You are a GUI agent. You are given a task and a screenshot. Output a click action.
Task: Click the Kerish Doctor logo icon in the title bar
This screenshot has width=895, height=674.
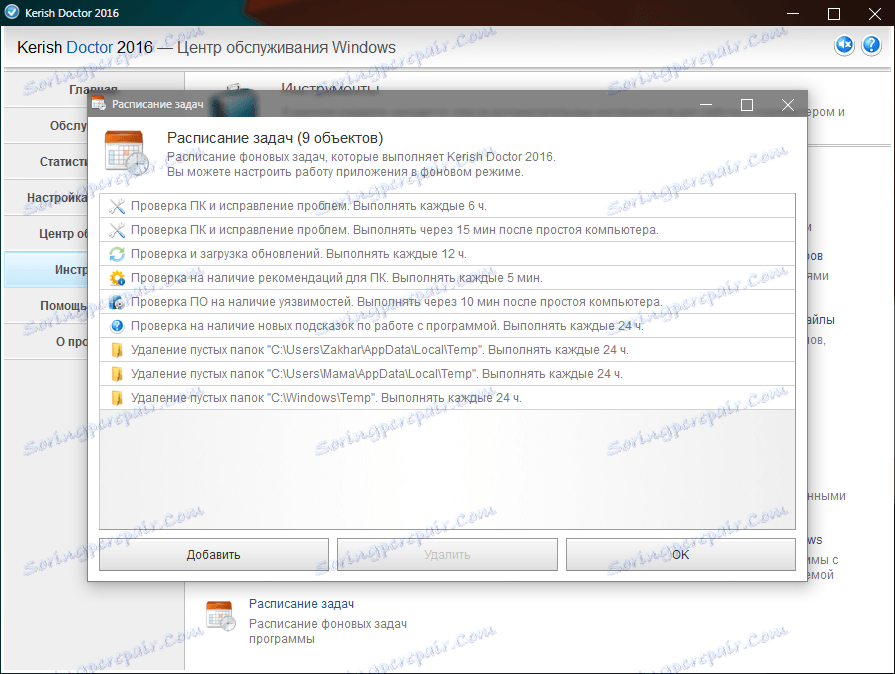[11, 12]
